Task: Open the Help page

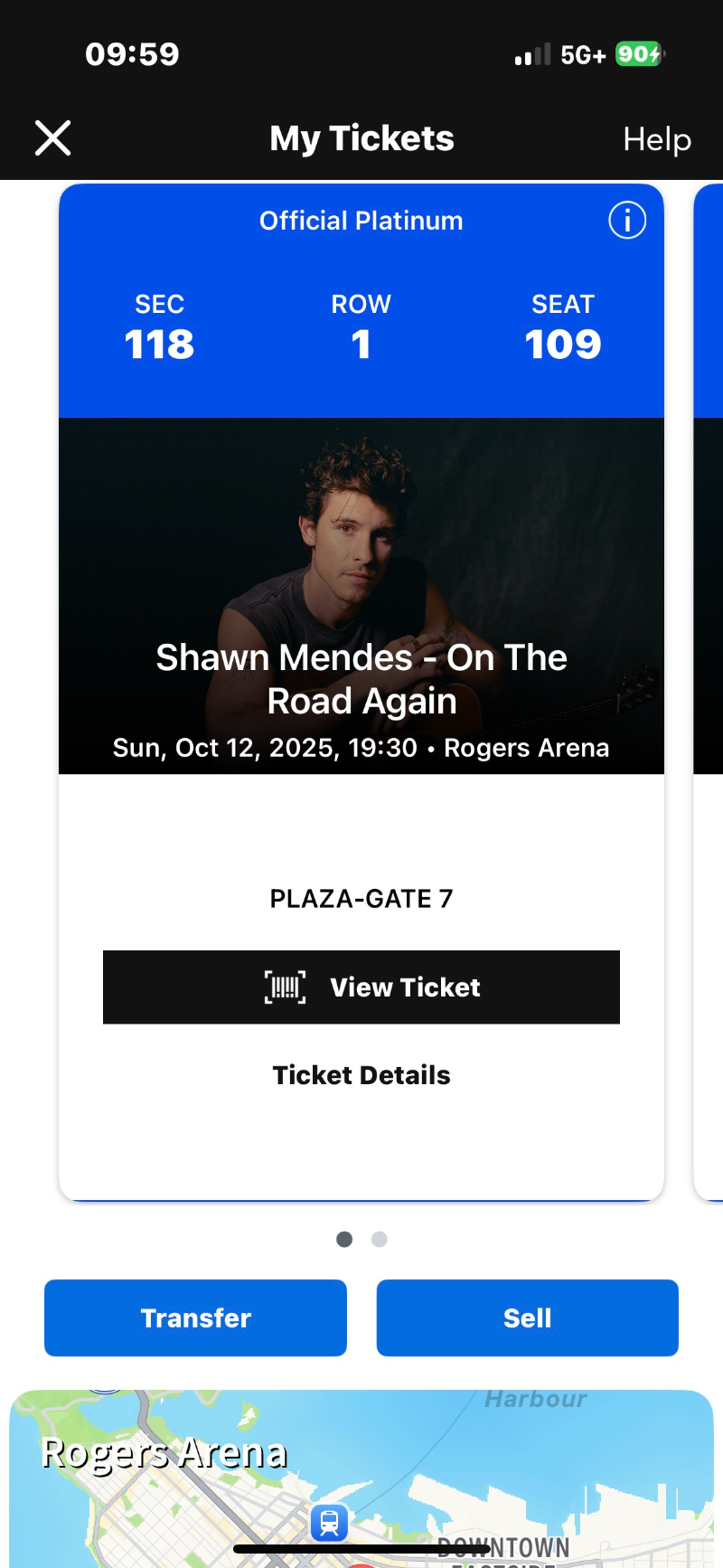Action: tap(657, 139)
